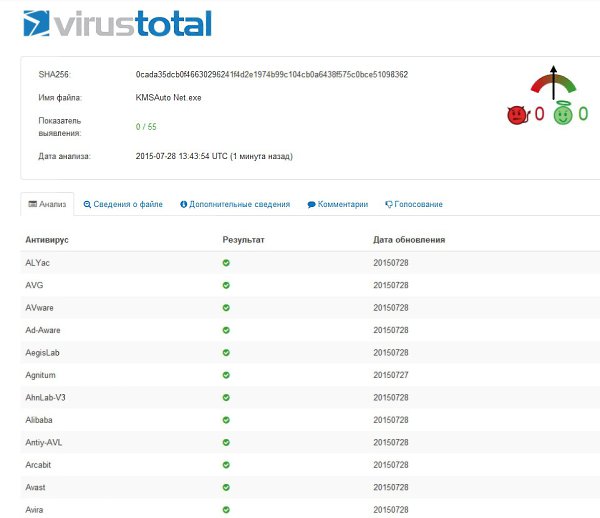Viewport: 600px width, 518px height.
Task: Click the clean result icon for Agnitum
Action: 226,375
